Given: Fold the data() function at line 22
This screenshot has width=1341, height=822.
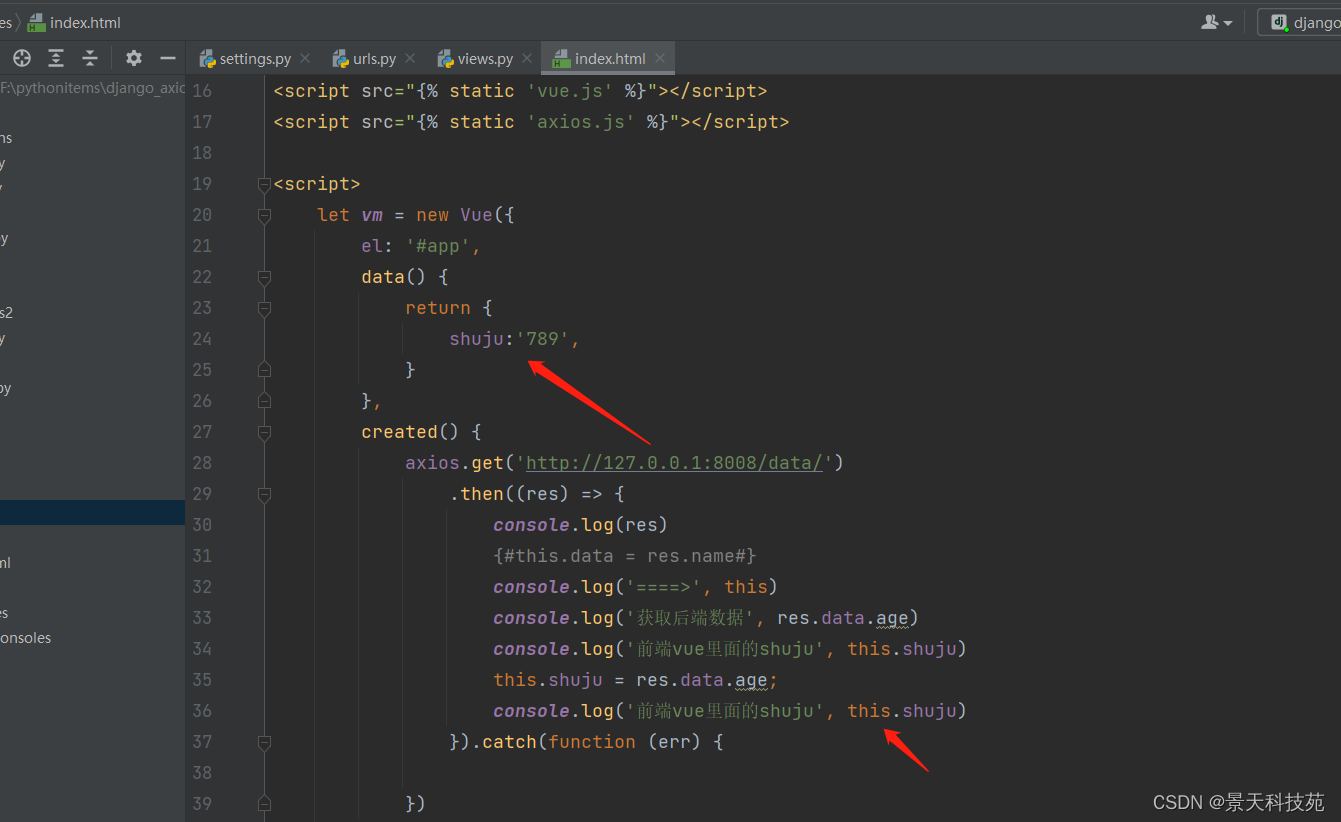Looking at the screenshot, I should (264, 277).
